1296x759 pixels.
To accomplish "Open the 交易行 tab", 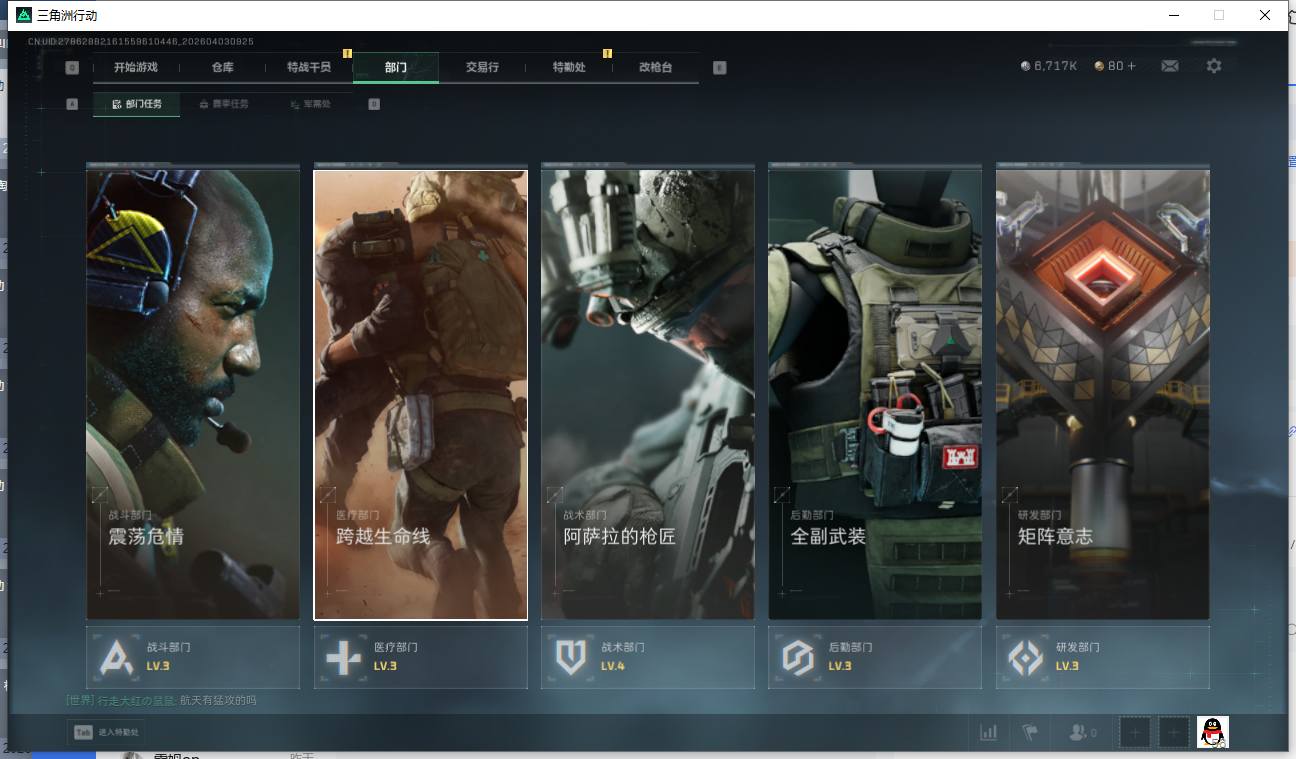I will coord(482,67).
